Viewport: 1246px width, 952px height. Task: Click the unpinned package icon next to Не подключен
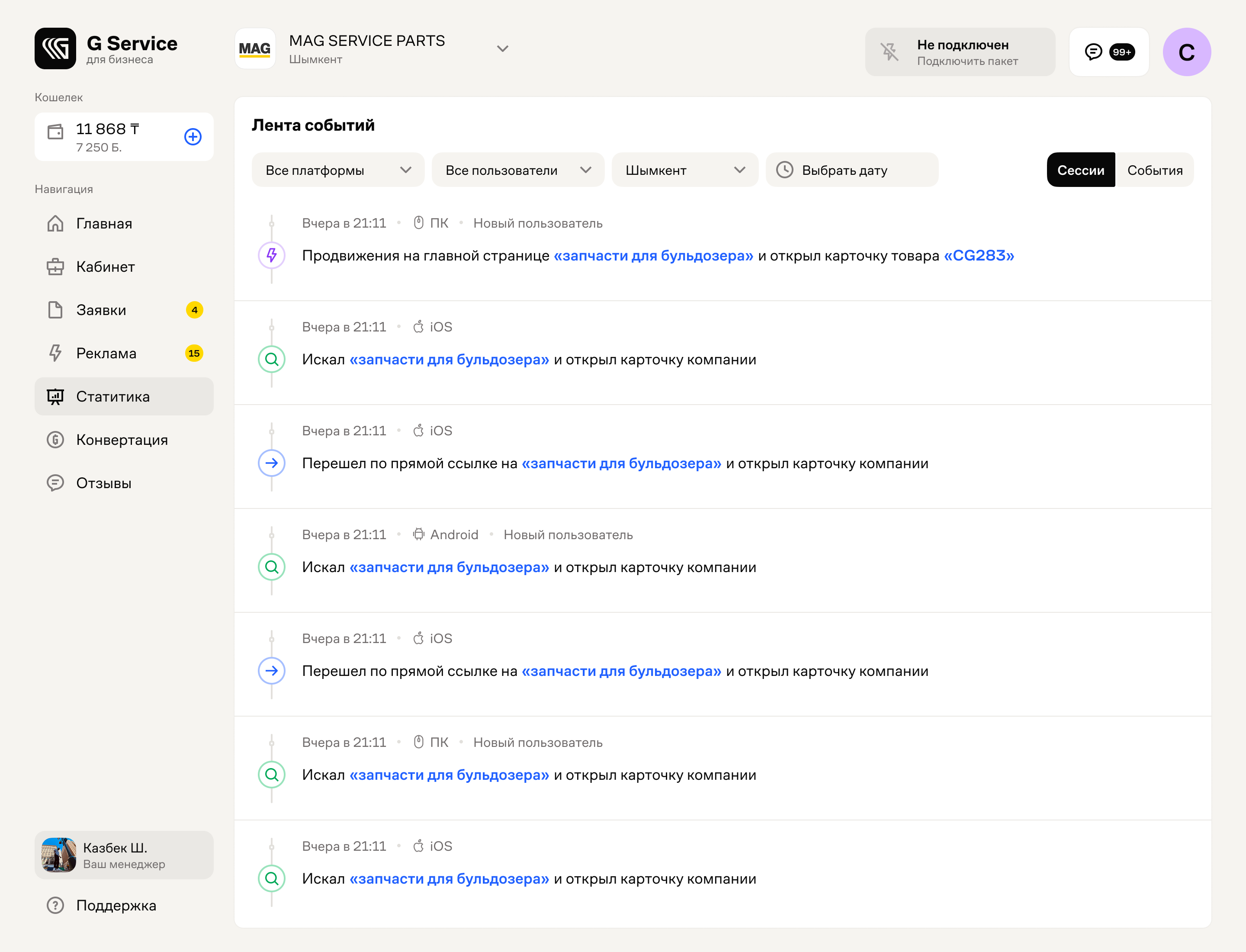[890, 52]
